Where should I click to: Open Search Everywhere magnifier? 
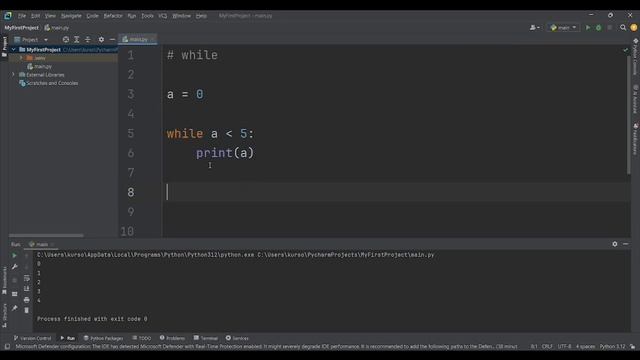pyautogui.click(x=623, y=28)
